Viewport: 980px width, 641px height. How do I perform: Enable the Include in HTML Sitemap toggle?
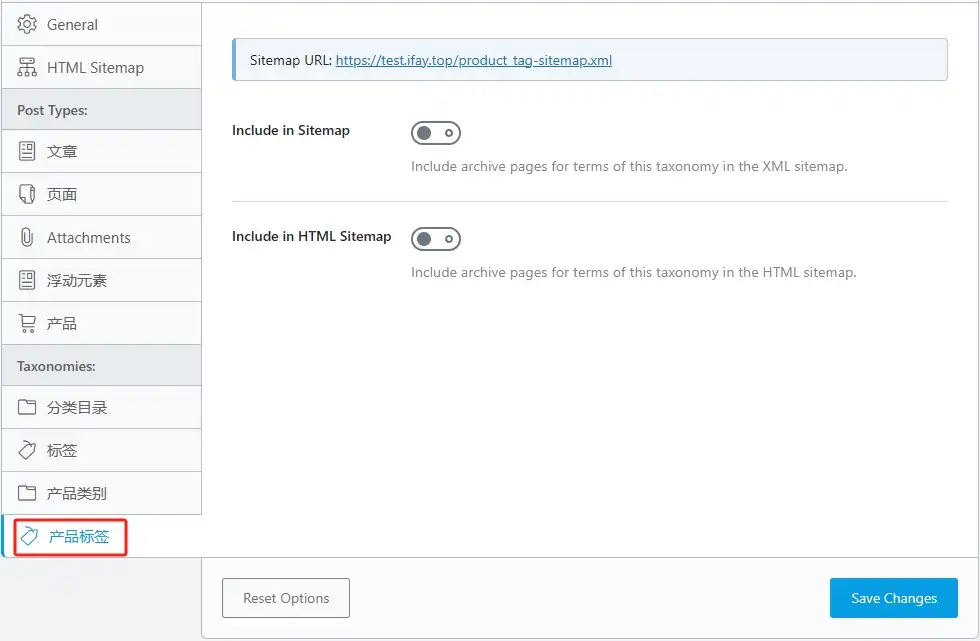tap(436, 239)
